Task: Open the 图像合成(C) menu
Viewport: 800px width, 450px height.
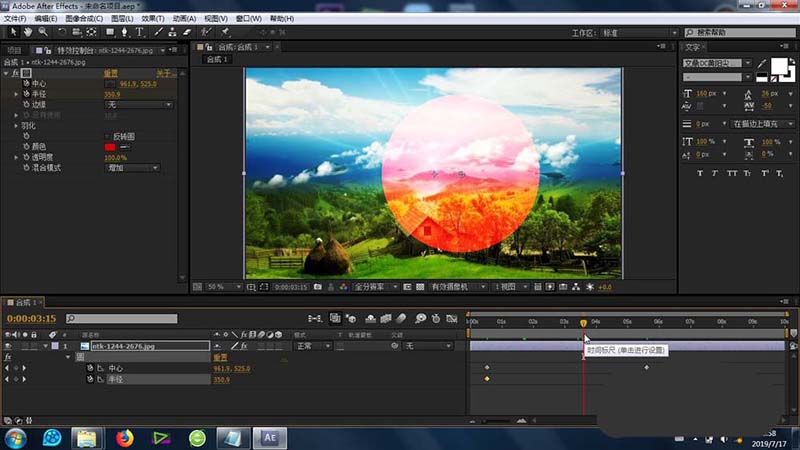Action: (x=84, y=18)
